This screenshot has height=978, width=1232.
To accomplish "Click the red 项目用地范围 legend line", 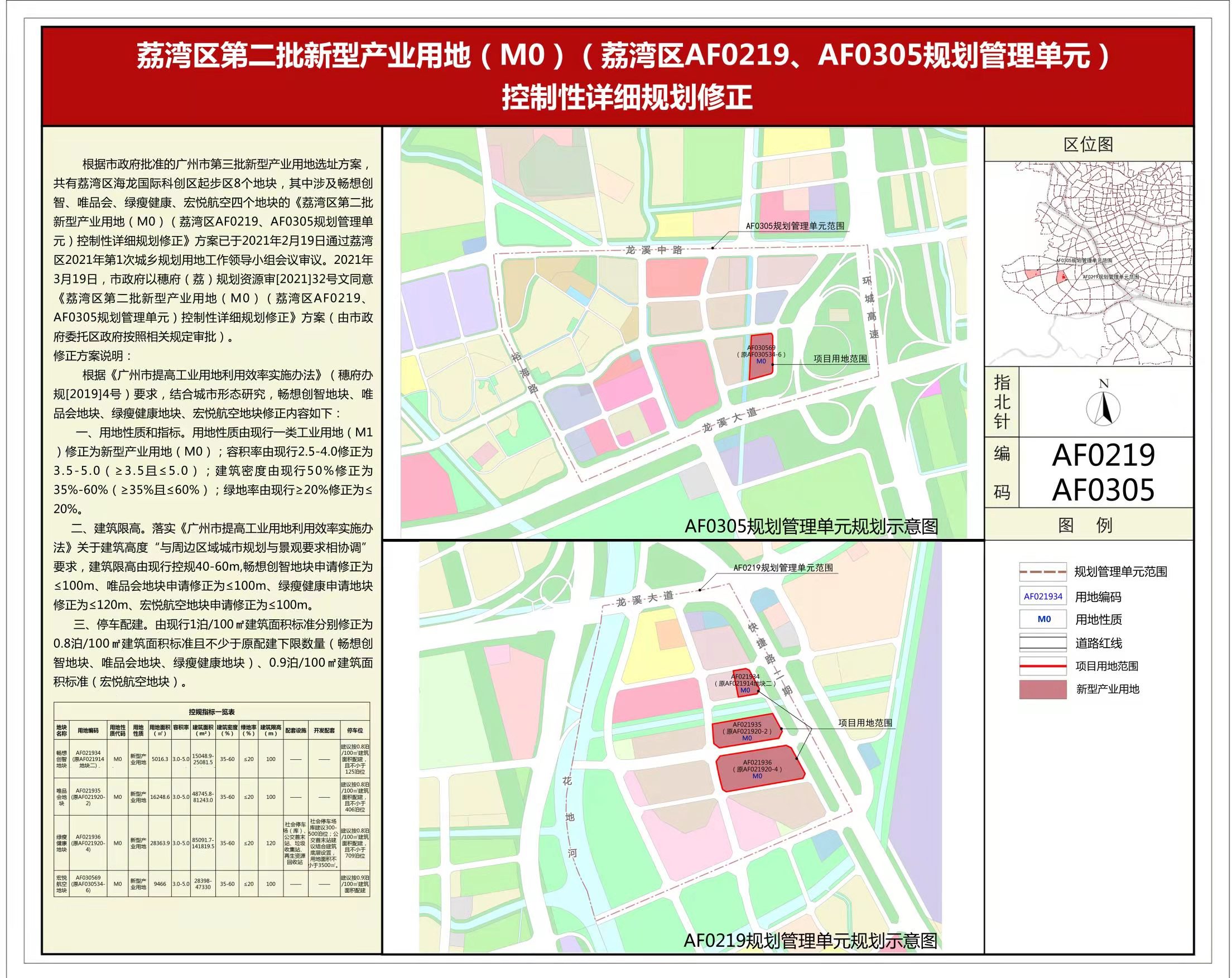I will tap(1043, 666).
